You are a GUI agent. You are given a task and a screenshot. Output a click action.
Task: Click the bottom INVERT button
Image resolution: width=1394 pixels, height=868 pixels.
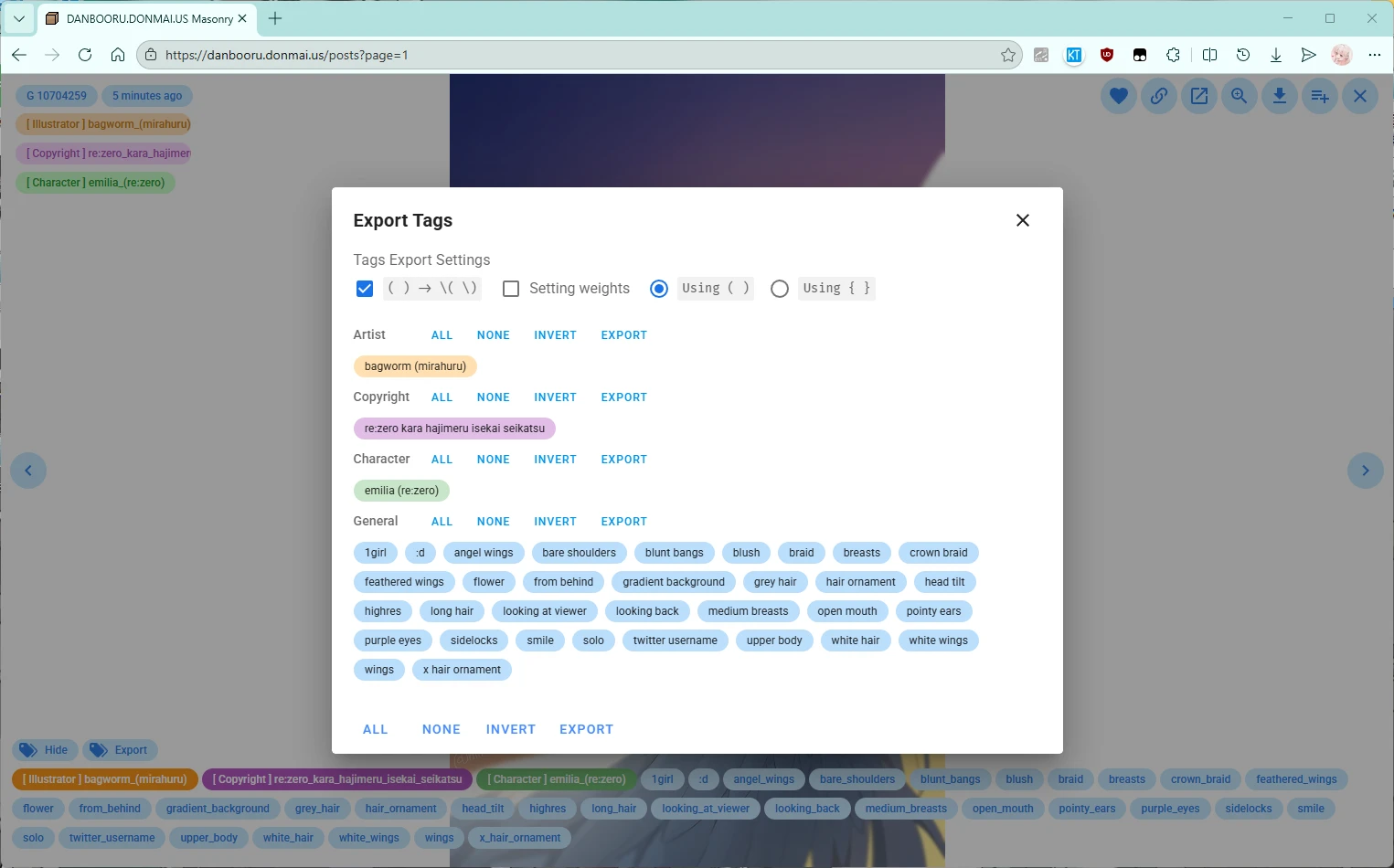pos(511,729)
